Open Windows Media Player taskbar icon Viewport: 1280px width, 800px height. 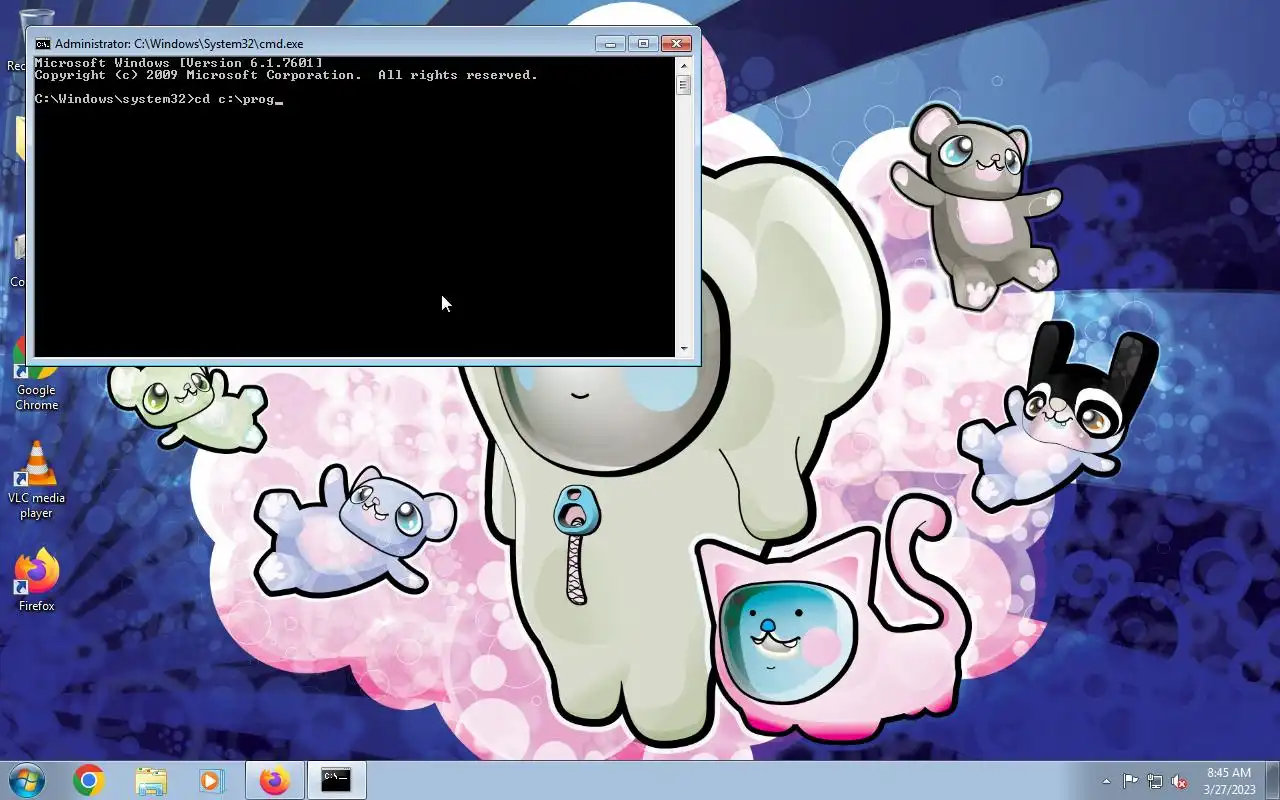click(212, 780)
